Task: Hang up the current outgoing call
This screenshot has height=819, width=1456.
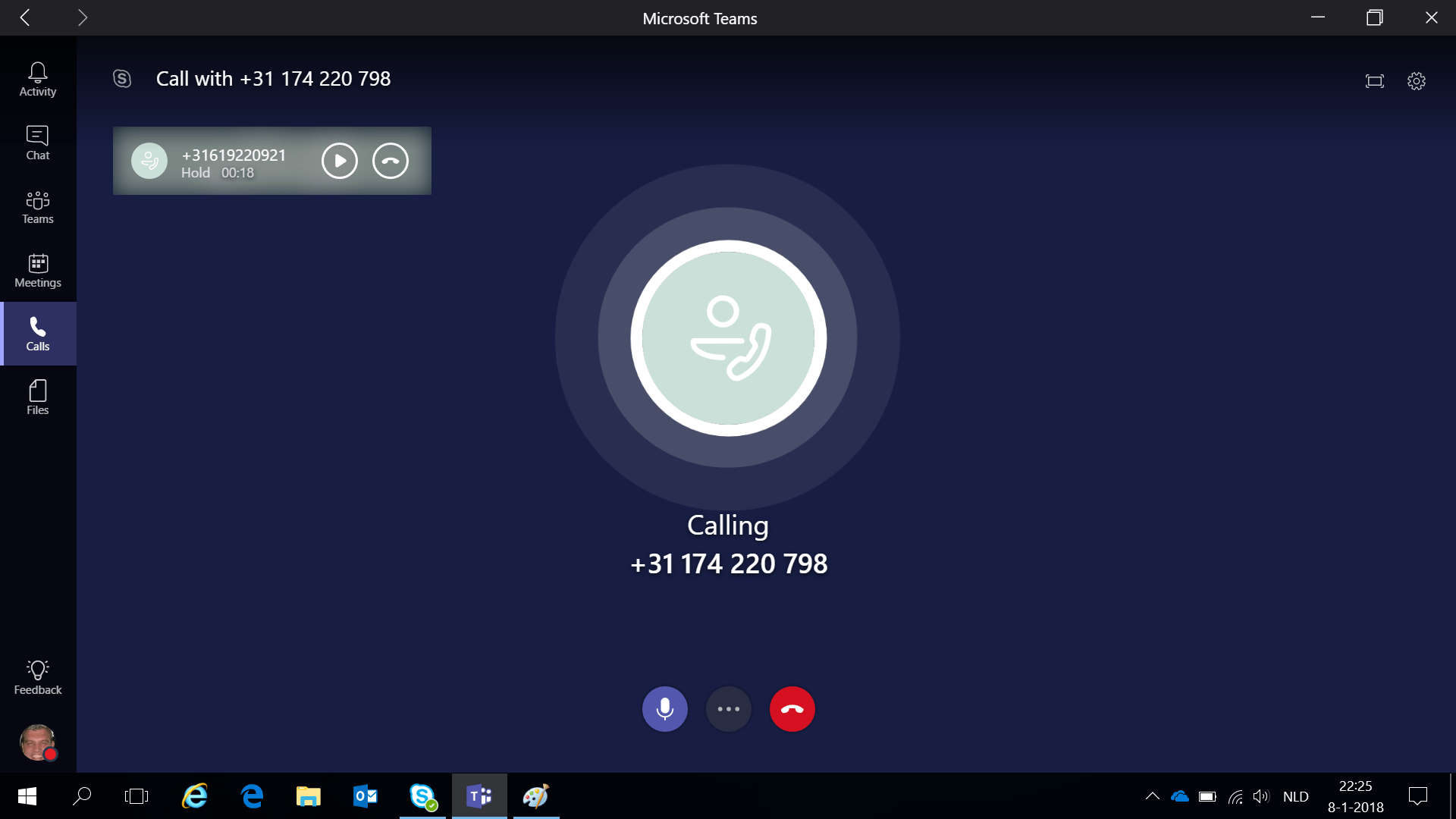Action: pos(792,709)
